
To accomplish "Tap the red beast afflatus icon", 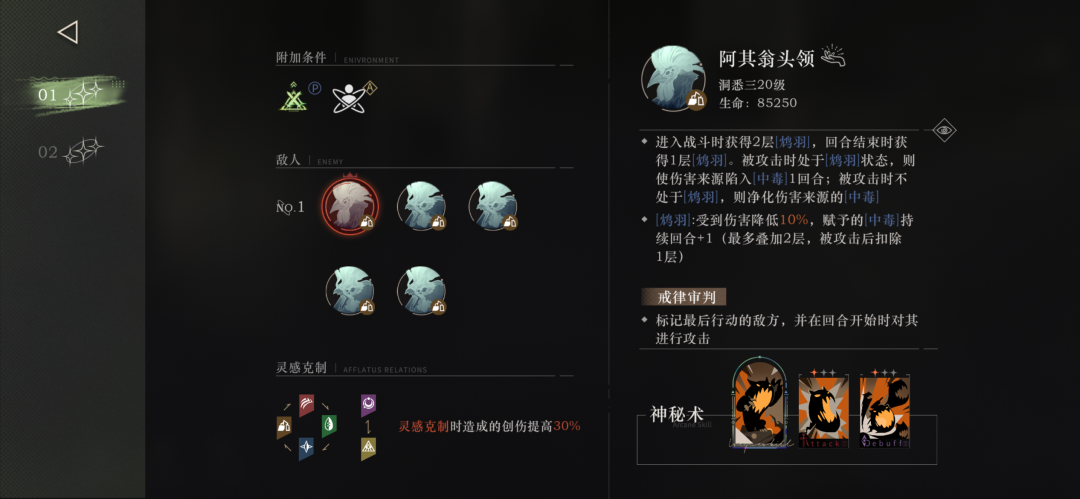I will 307,405.
